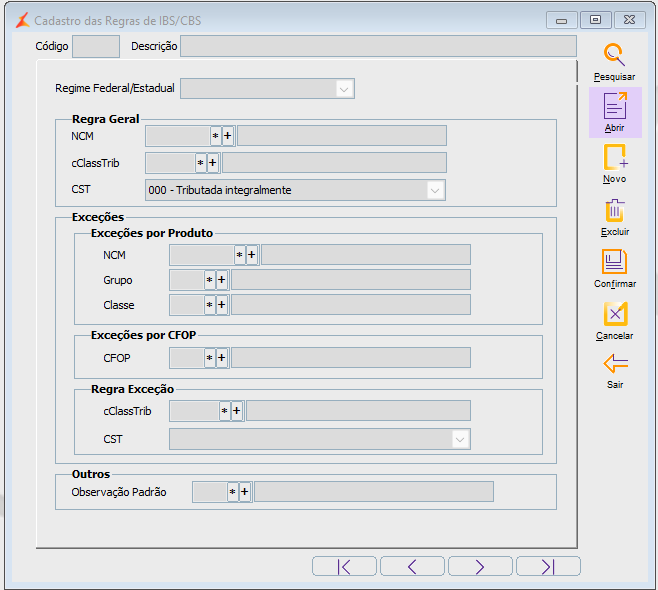Open the Regra Geral CST dropdown
The height and width of the screenshot is (590, 658).
coord(435,190)
